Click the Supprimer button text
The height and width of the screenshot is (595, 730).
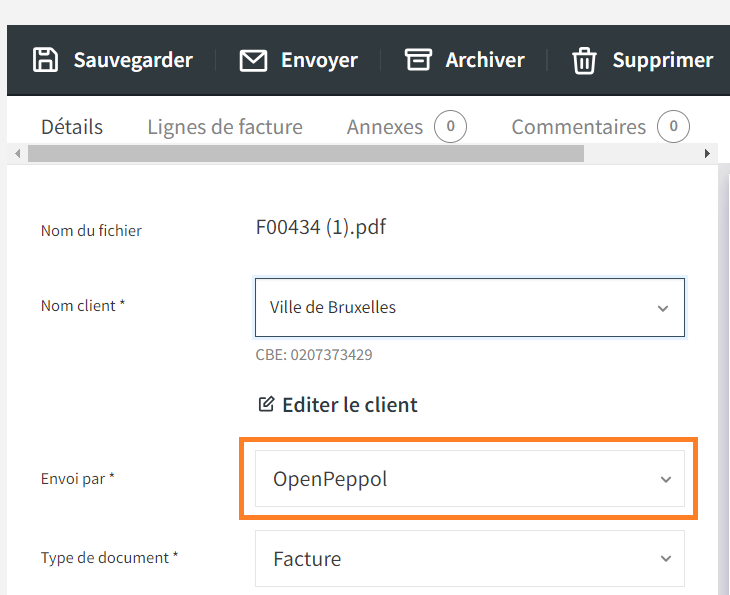[x=662, y=60]
